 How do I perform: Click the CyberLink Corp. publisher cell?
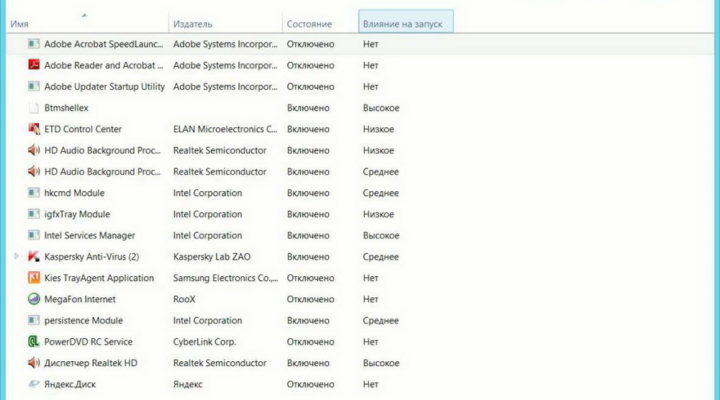pyautogui.click(x=204, y=342)
